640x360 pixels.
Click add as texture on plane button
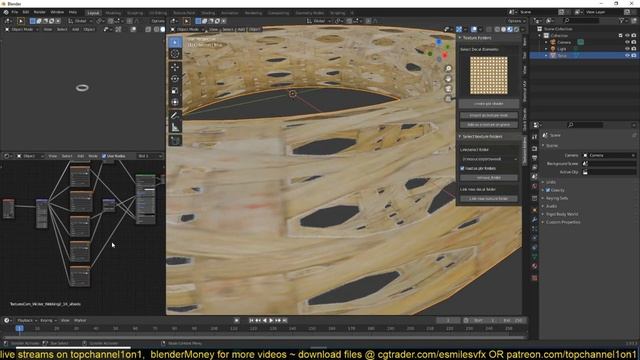(x=489, y=124)
